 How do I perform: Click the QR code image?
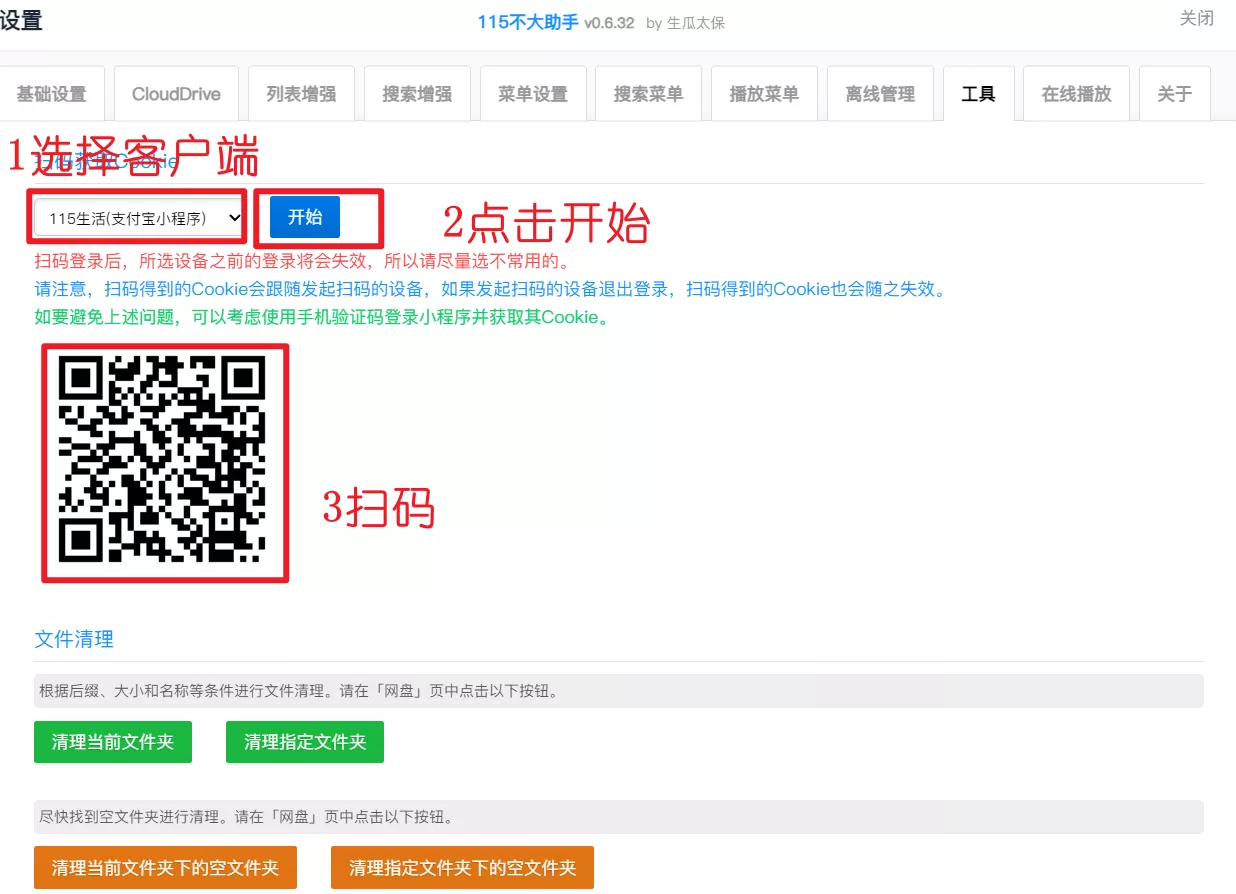[x=164, y=461]
